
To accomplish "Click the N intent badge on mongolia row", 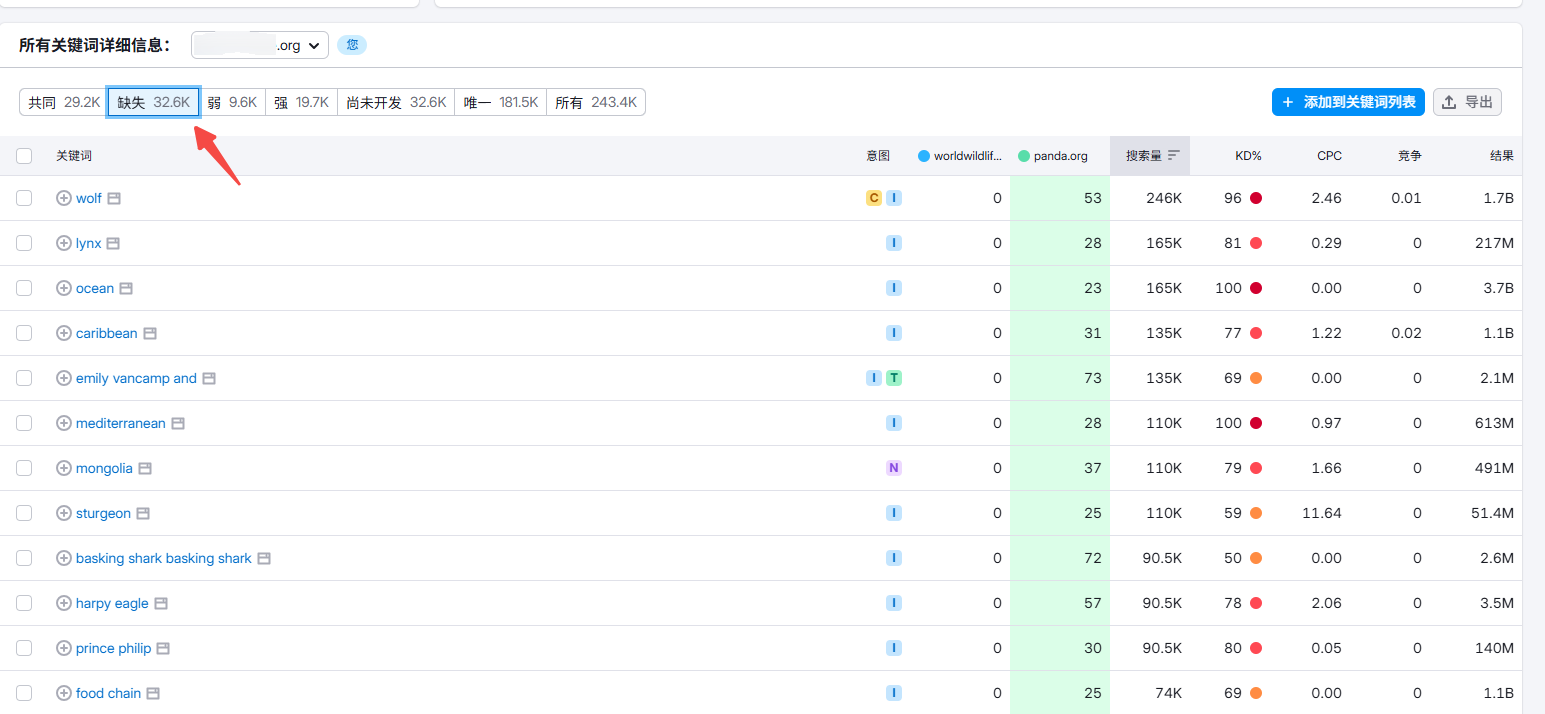I will tap(893, 467).
